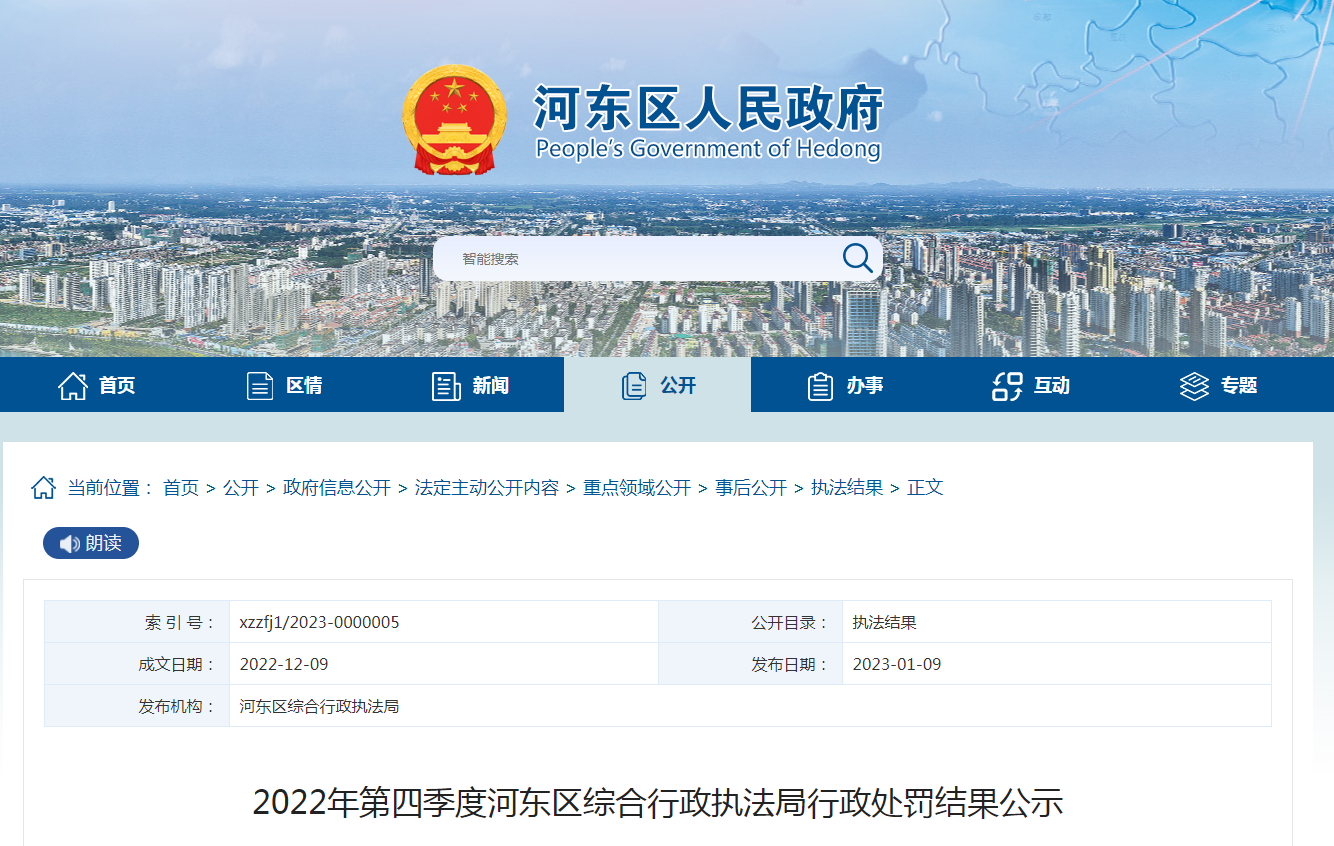Click the interaction icon beside 互动
Image resolution: width=1334 pixels, height=846 pixels.
(1006, 386)
